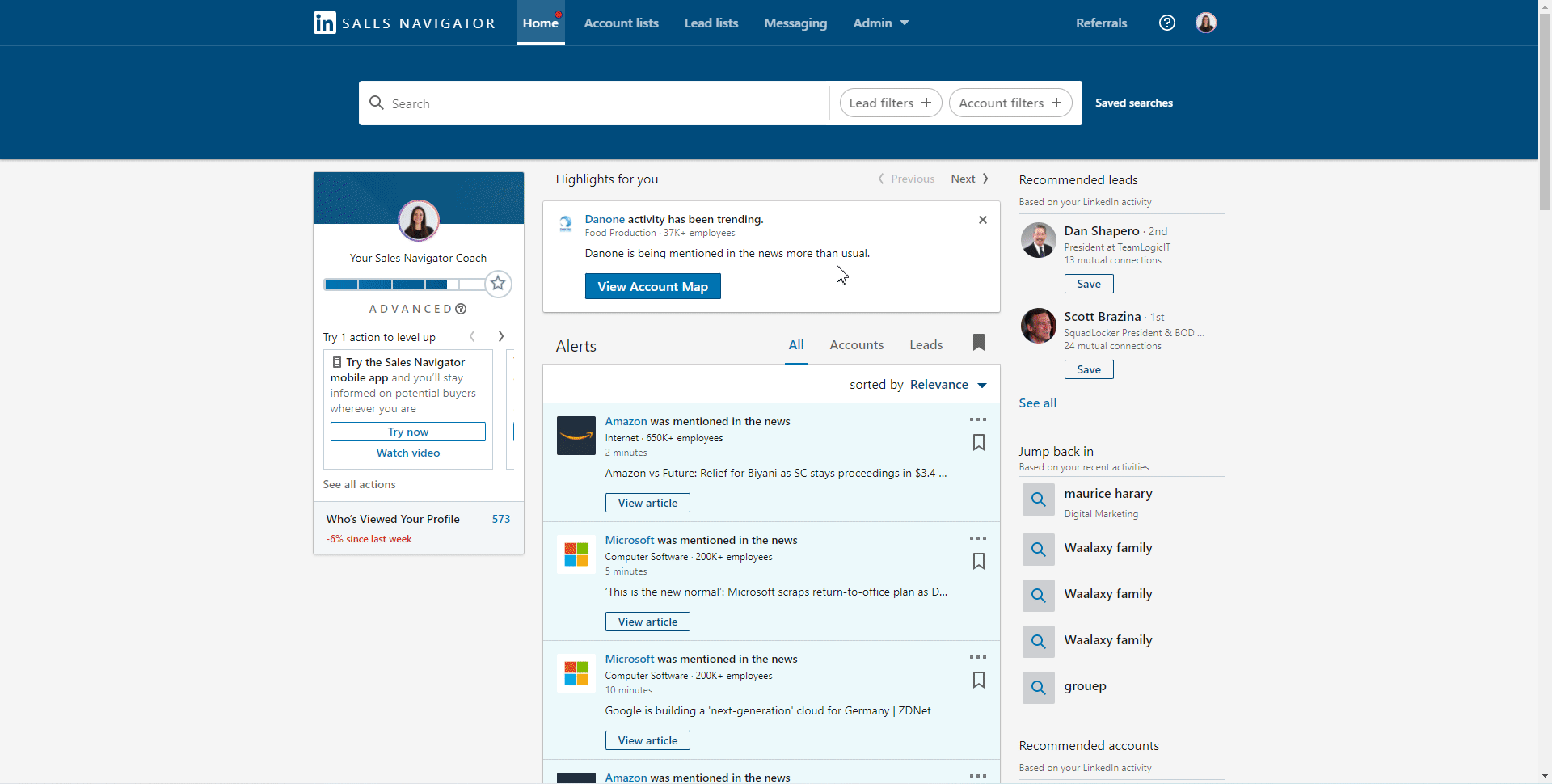Open the three-dot menu on Amazon alert
Viewport: 1552px width, 784px height.
pyautogui.click(x=977, y=419)
